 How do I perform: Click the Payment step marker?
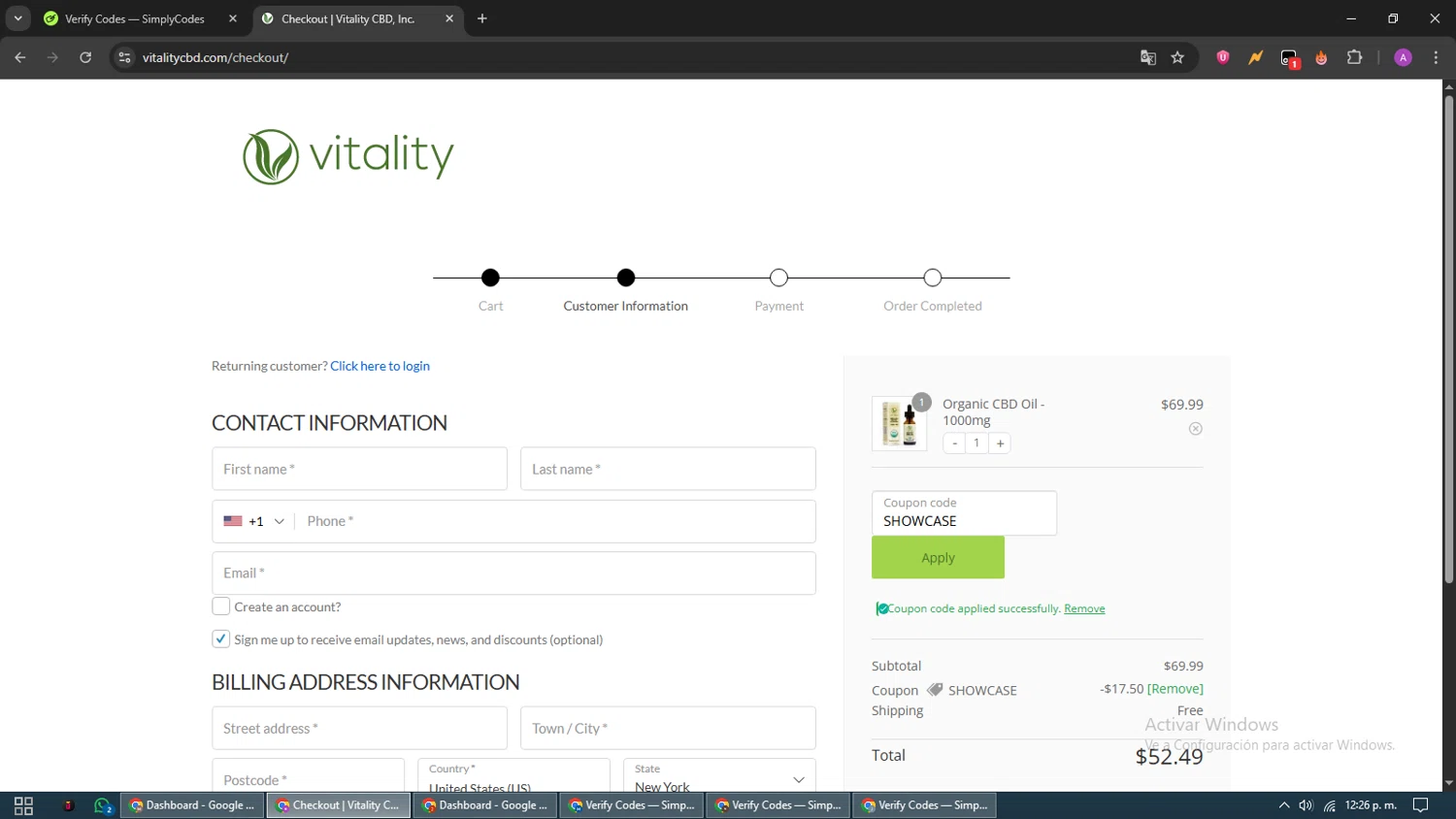click(778, 278)
